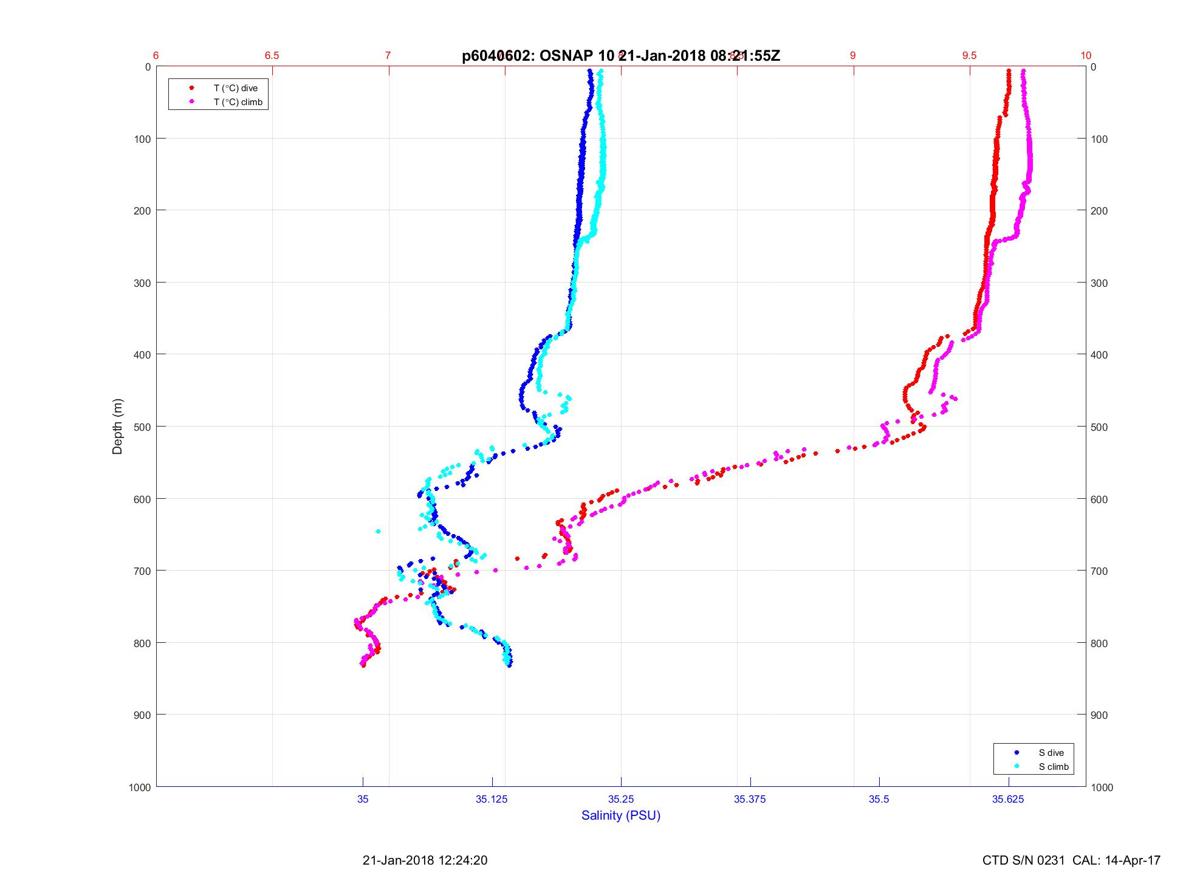Select the "S dive" legend entry
The height and width of the screenshot is (885, 1200).
tap(1050, 752)
